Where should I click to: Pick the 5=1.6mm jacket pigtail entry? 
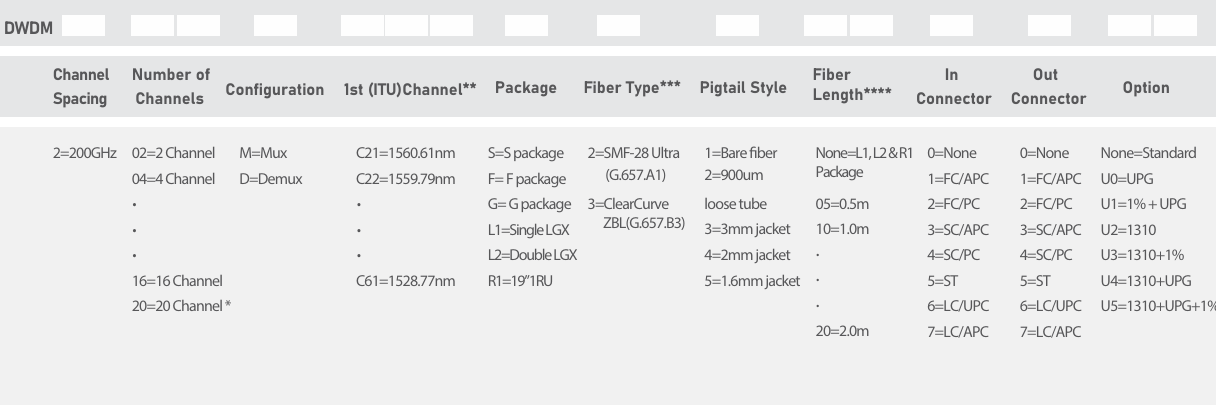(752, 281)
